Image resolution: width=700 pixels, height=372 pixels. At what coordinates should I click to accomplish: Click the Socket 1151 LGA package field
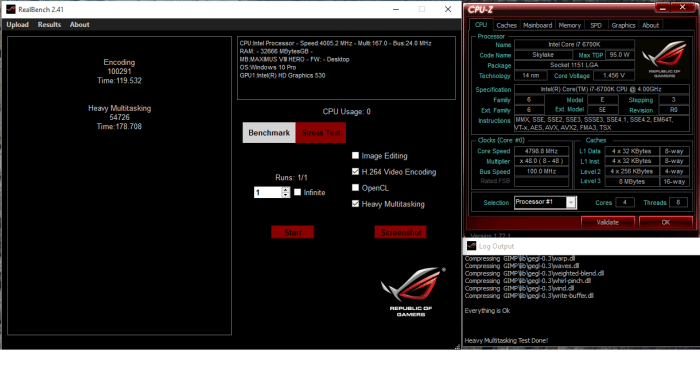574,65
